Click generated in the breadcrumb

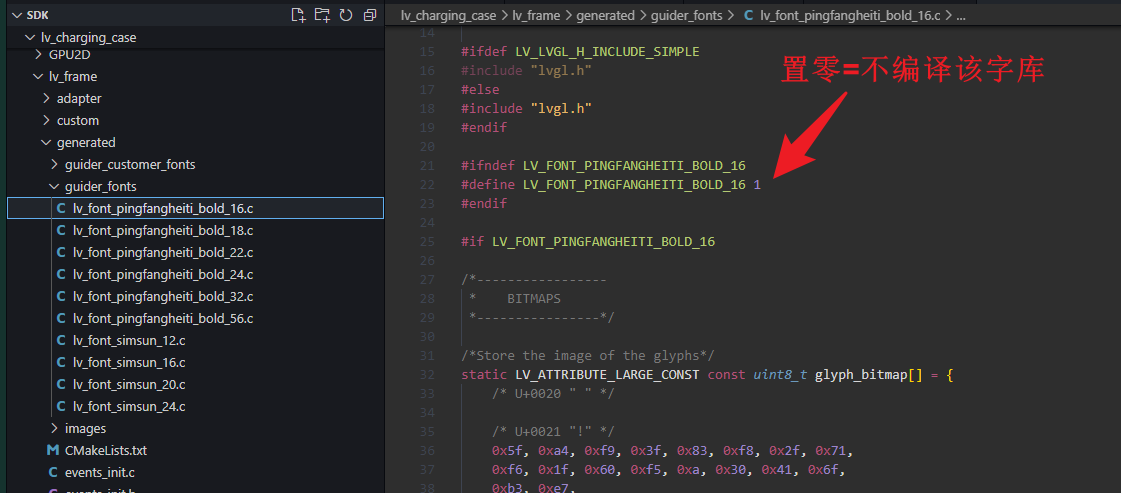click(x=605, y=15)
